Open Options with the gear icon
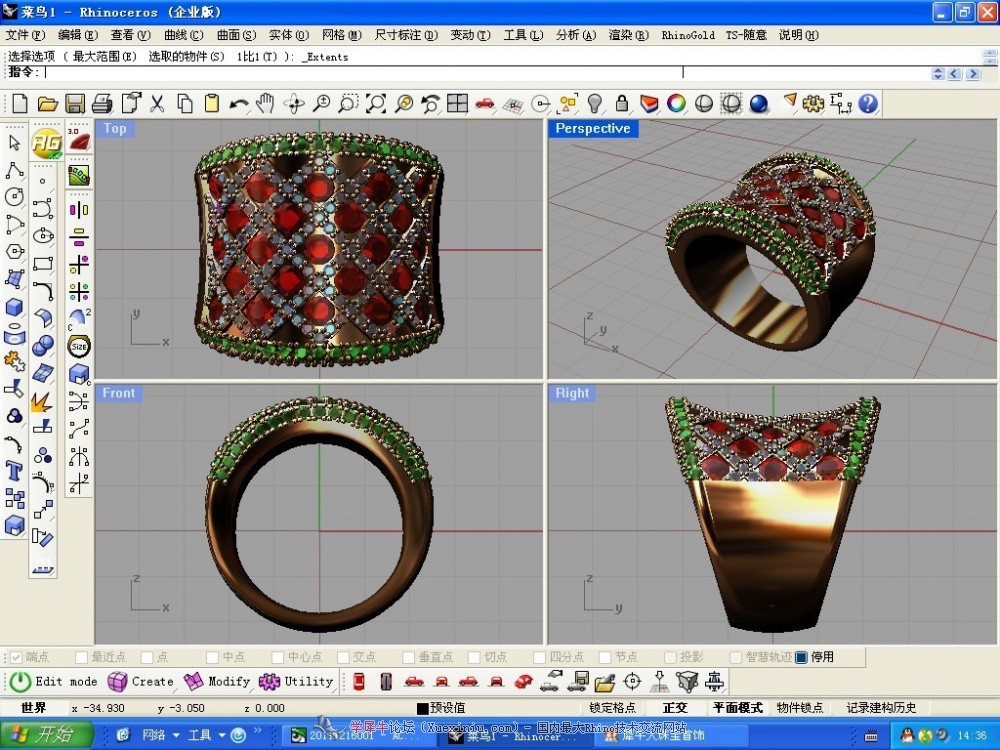The image size is (1000, 750). tap(813, 103)
